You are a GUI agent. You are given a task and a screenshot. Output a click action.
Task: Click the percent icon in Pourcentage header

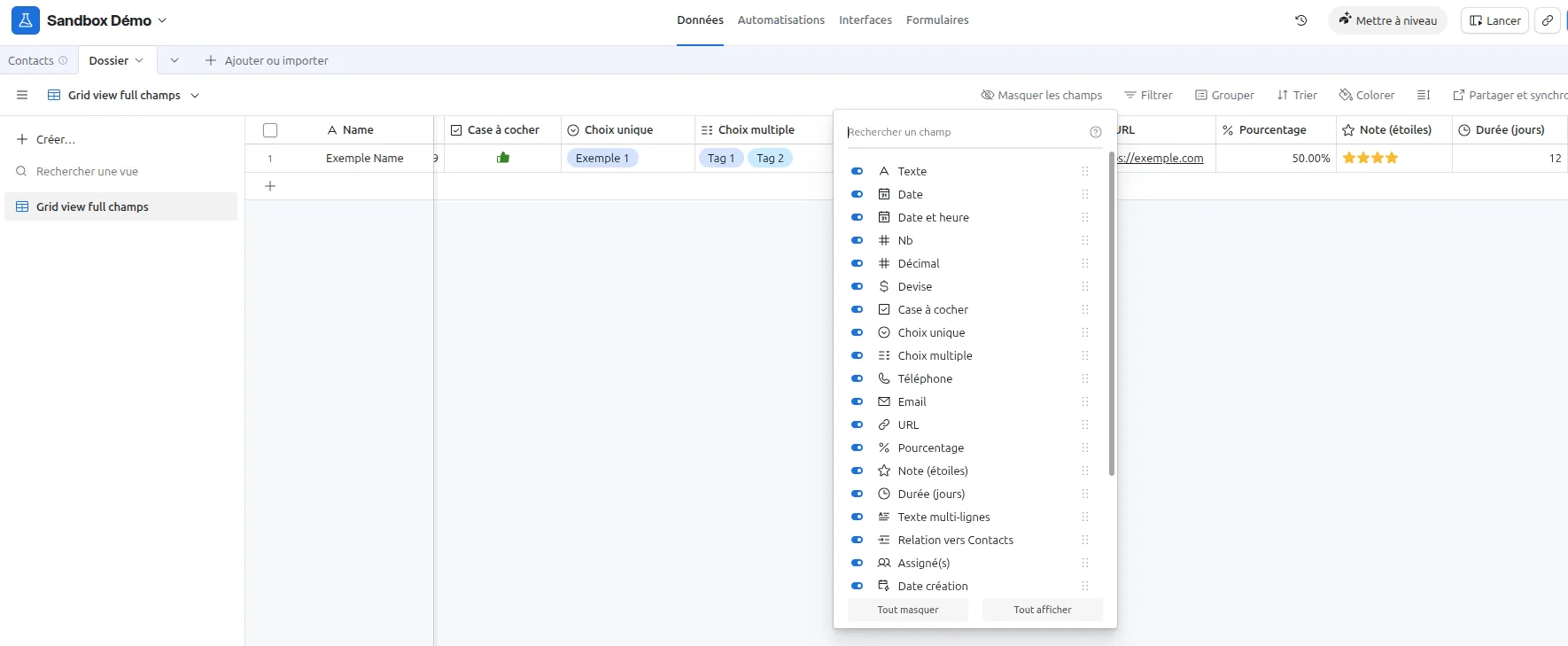1228,130
